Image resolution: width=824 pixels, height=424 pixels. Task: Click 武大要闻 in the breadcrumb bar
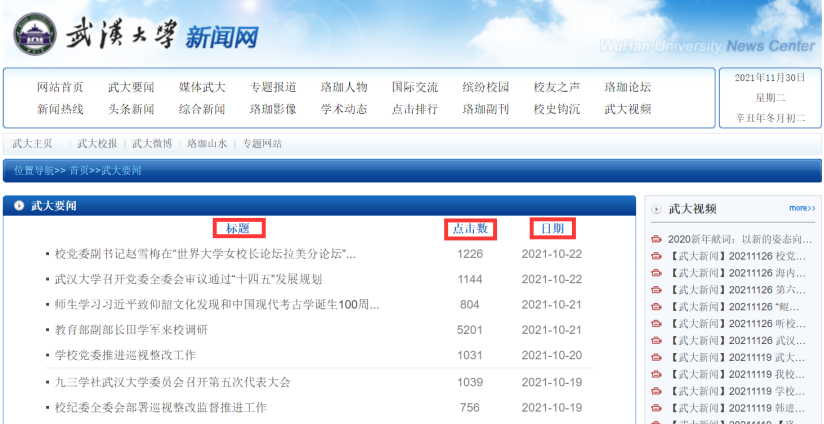pos(121,171)
